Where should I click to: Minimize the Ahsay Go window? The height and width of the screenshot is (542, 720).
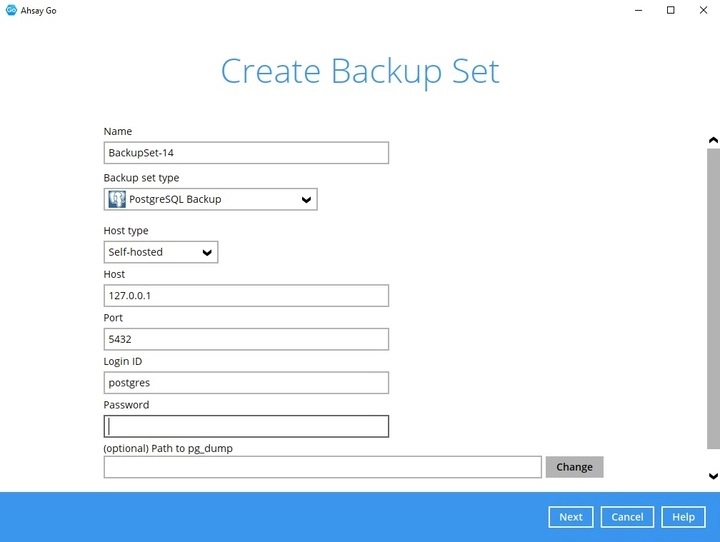(638, 10)
